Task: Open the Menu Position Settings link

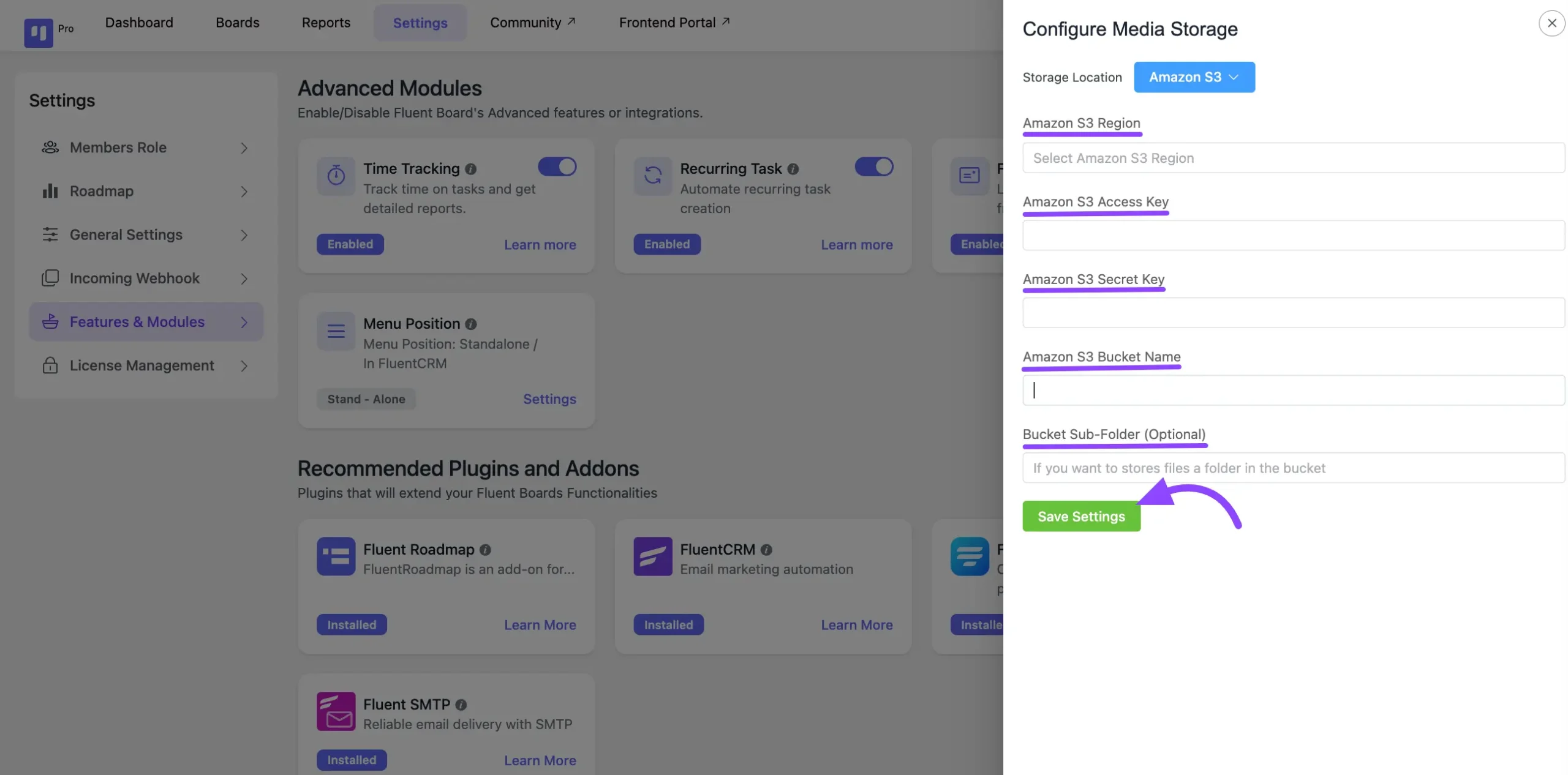Action: click(x=549, y=399)
